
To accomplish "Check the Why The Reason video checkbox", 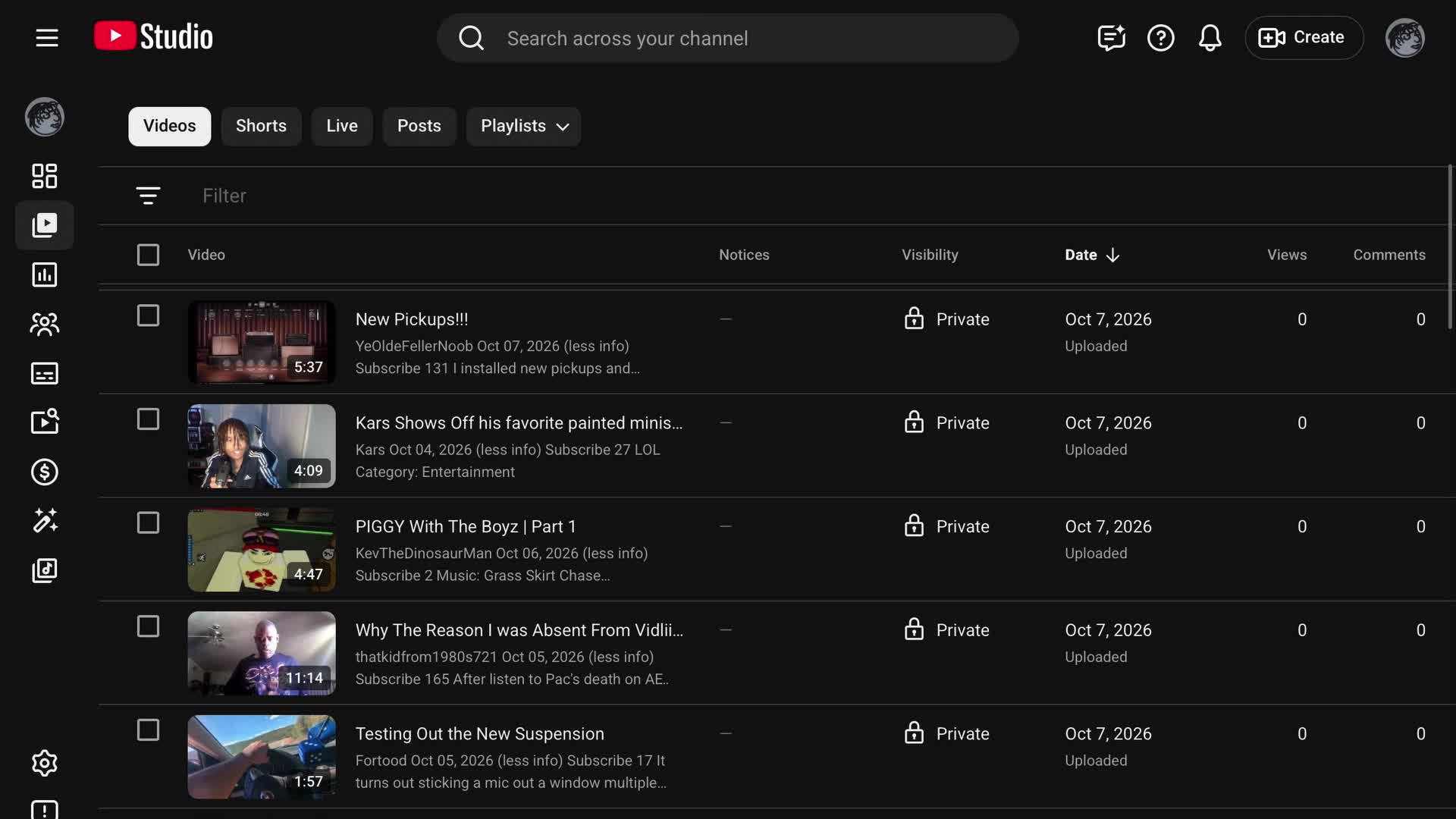I will click(x=148, y=626).
